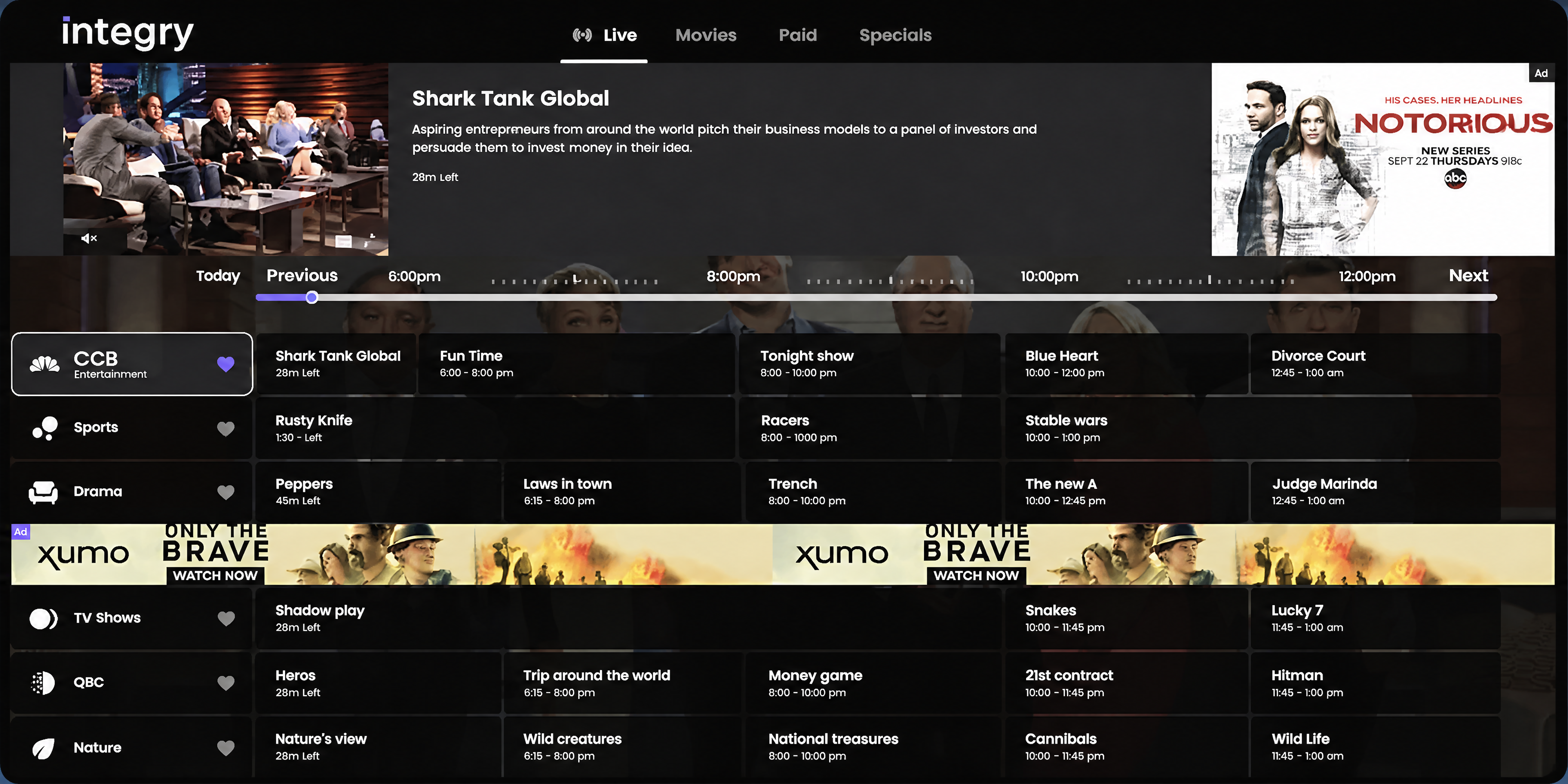
Task: Favorite the Sports channel with heart
Action: coord(226,428)
